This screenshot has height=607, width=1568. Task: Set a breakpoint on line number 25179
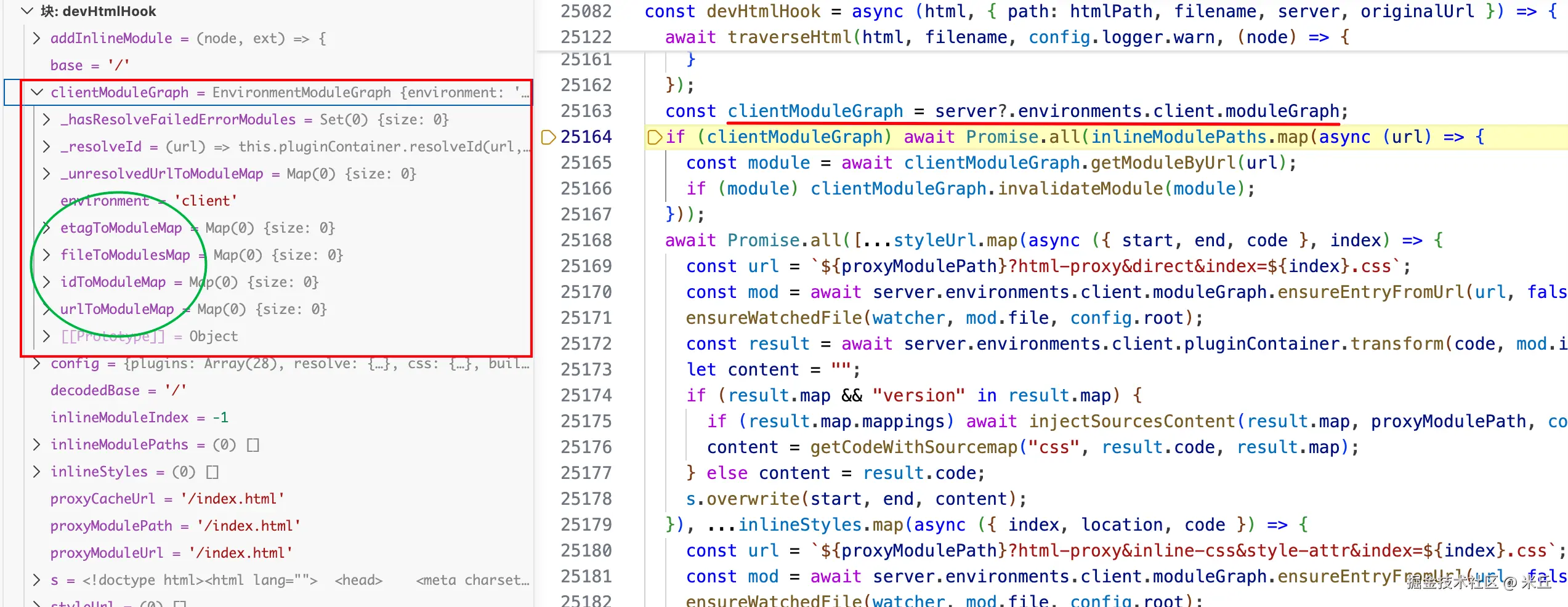click(x=586, y=525)
